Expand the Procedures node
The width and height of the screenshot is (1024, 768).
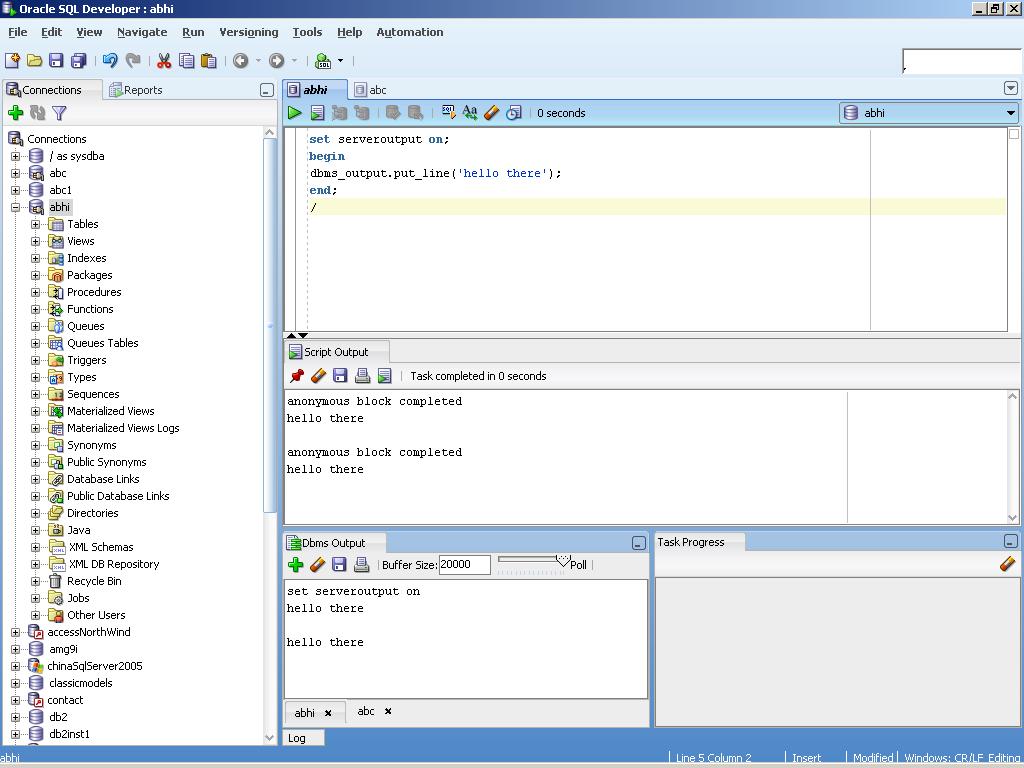click(x=35, y=293)
